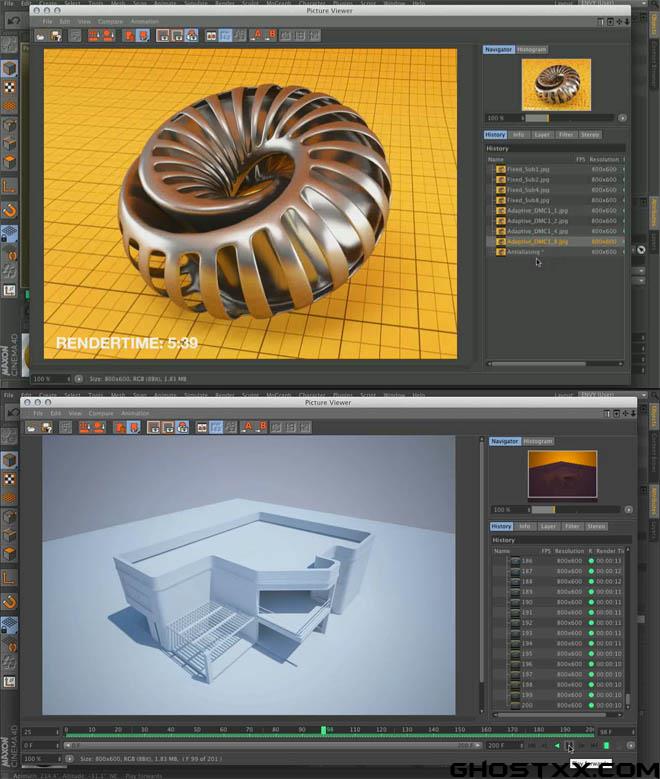The width and height of the screenshot is (660, 779).
Task: Enable Axis mode L icon beside building viewer
Action: pos(9,578)
